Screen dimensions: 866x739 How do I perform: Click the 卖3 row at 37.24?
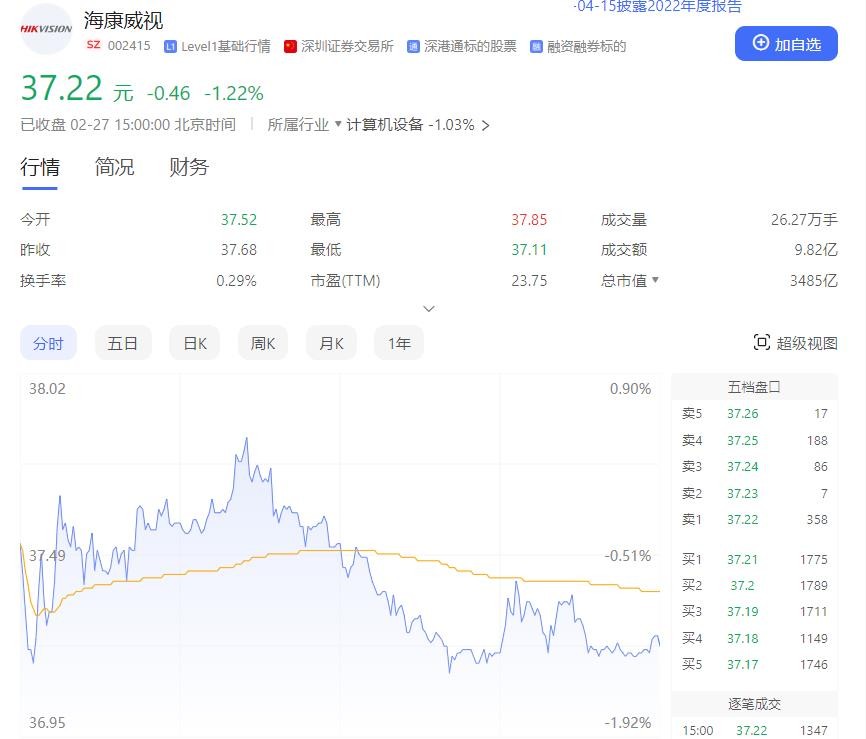[754, 467]
